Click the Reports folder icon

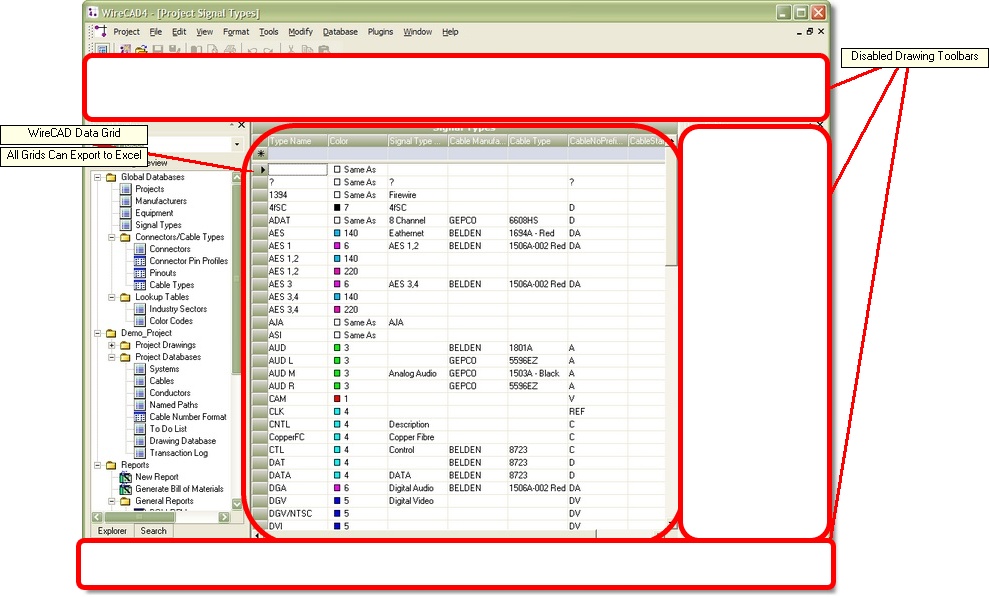pyautogui.click(x=111, y=465)
